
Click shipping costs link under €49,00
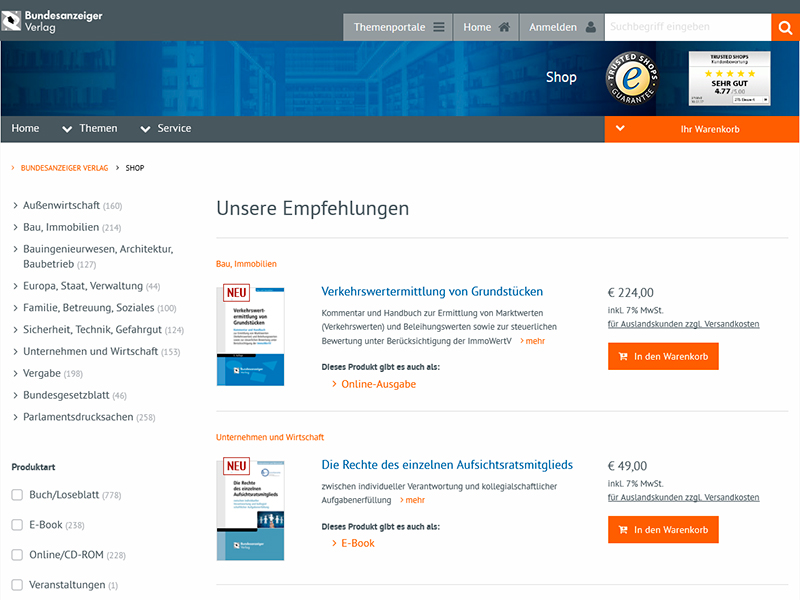click(684, 497)
